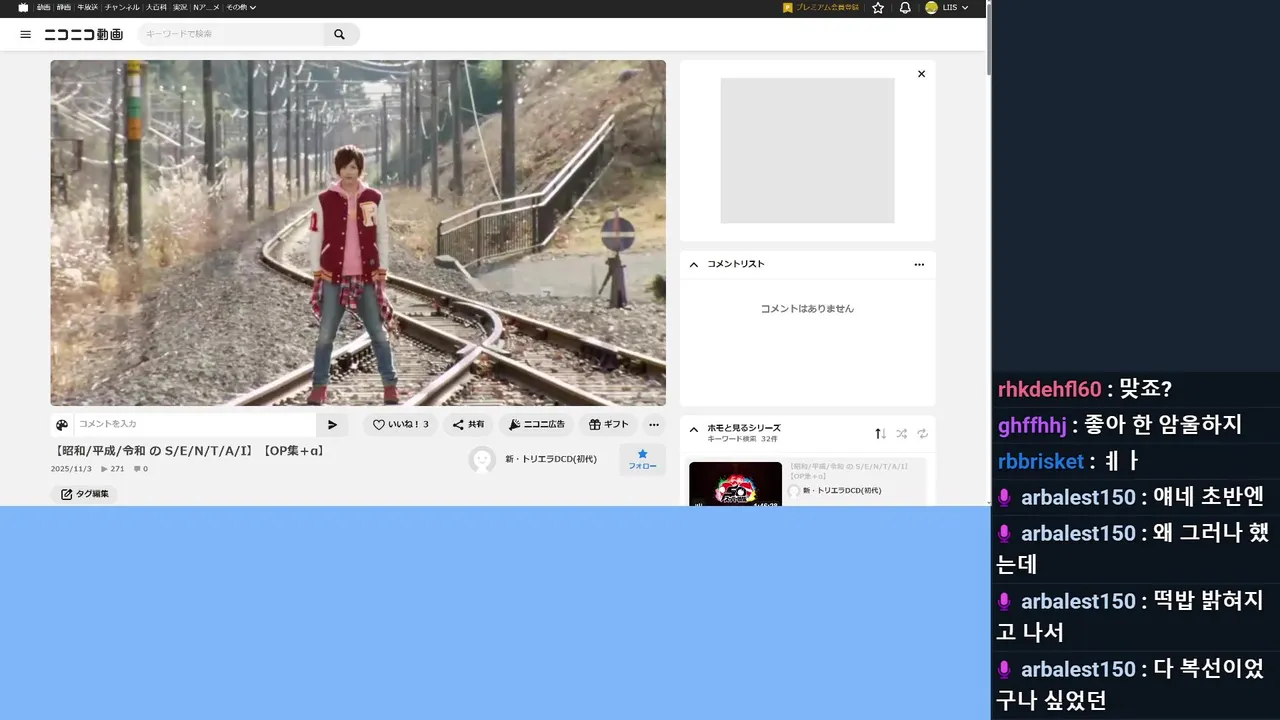Click the ニコニコ広告 button

[536, 424]
